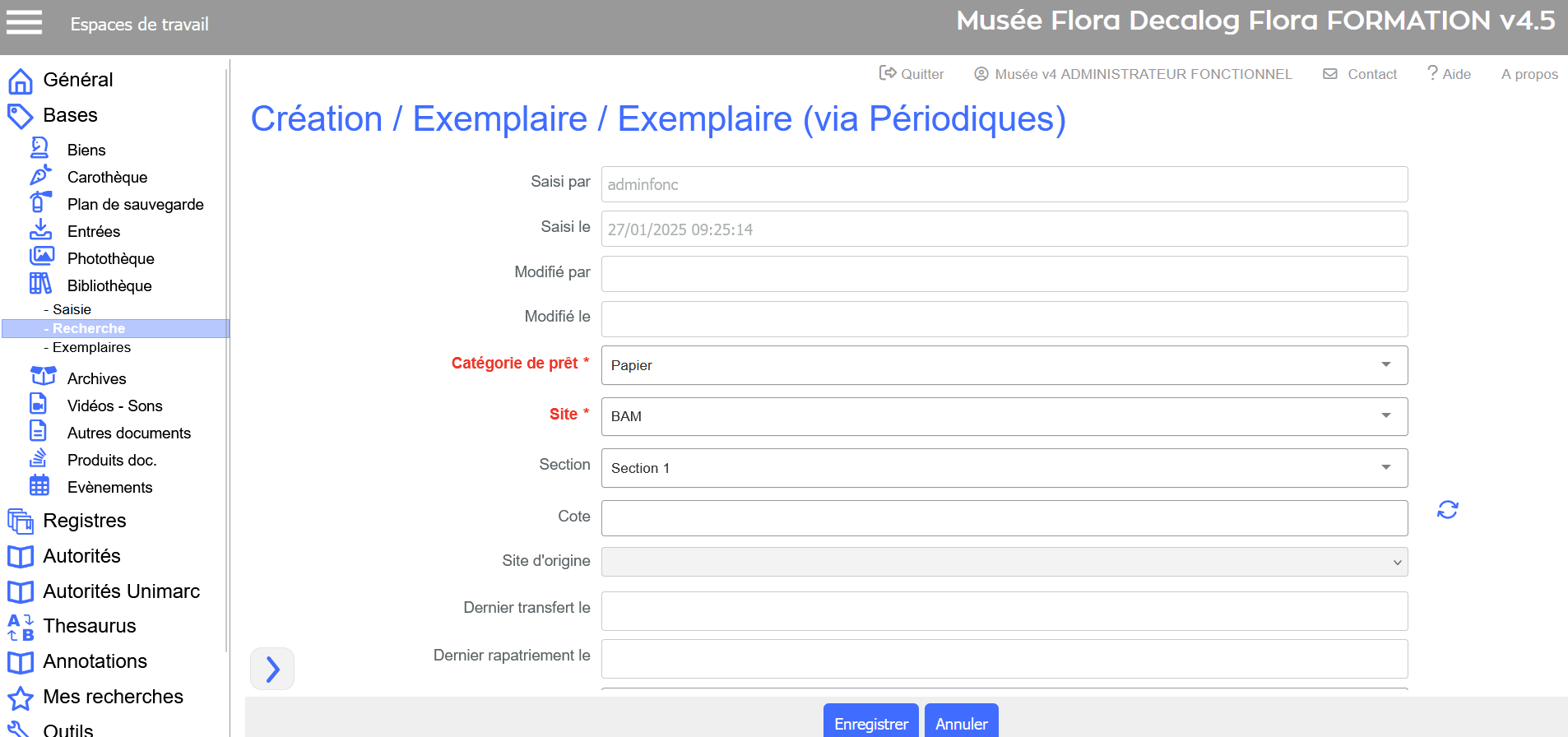Image resolution: width=1568 pixels, height=737 pixels.
Task: Expand the Catégorie de prêt dropdown
Action: pos(1004,365)
